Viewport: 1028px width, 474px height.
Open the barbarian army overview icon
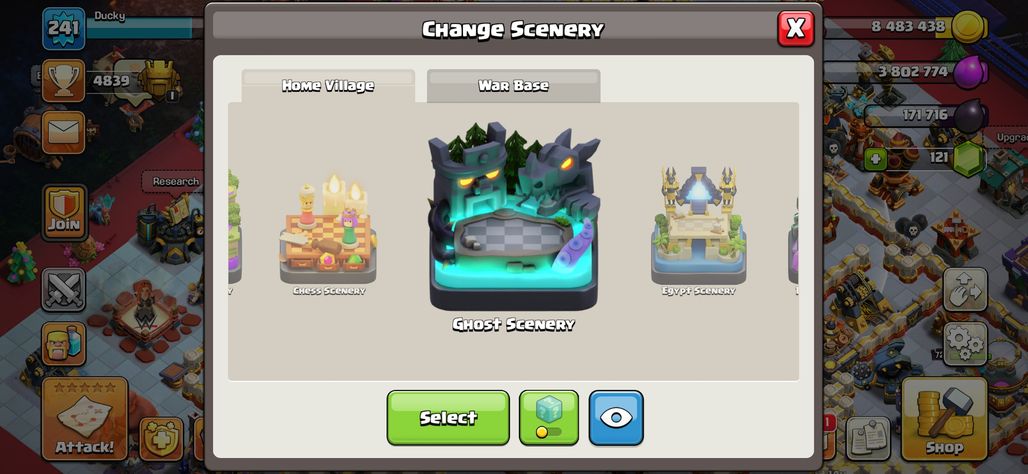(64, 344)
